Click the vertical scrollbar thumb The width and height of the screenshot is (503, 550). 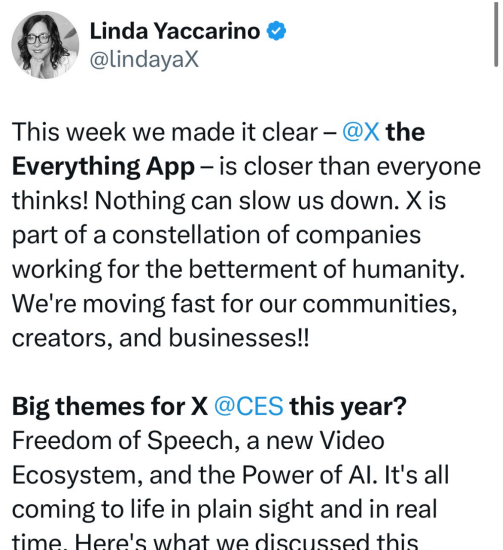tap(496, 34)
